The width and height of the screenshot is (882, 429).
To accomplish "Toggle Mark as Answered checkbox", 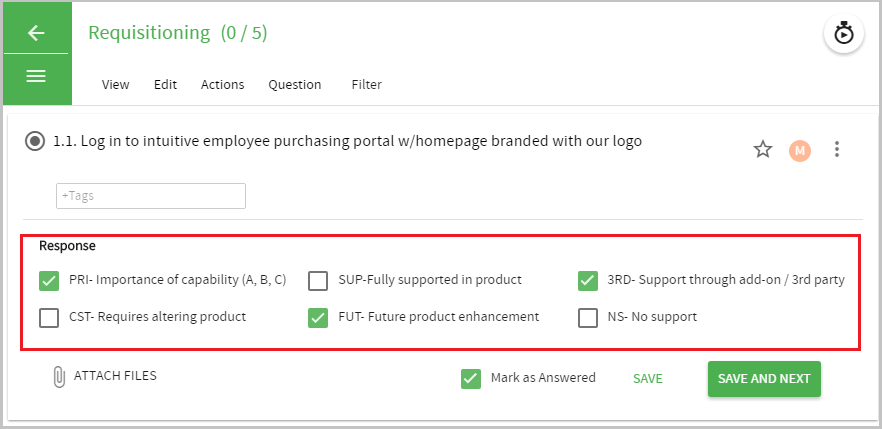I will click(x=471, y=379).
